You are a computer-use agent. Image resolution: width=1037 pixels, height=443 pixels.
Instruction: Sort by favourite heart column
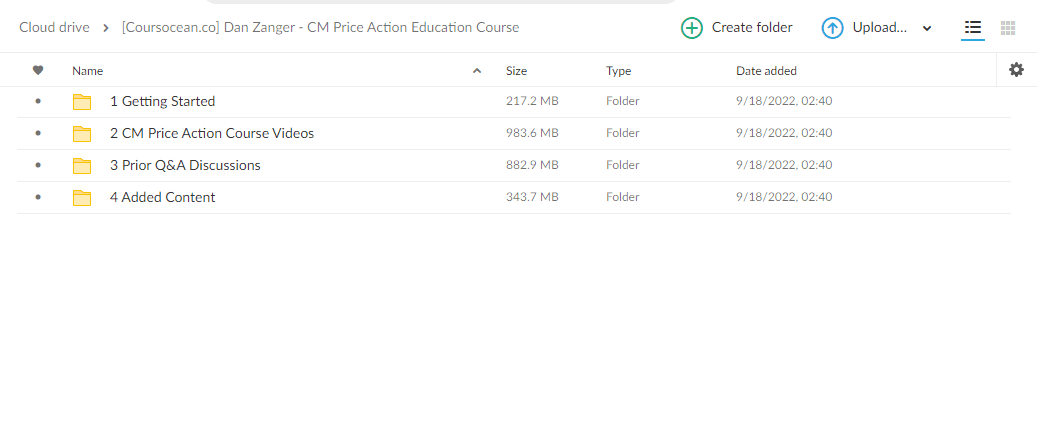coord(38,70)
